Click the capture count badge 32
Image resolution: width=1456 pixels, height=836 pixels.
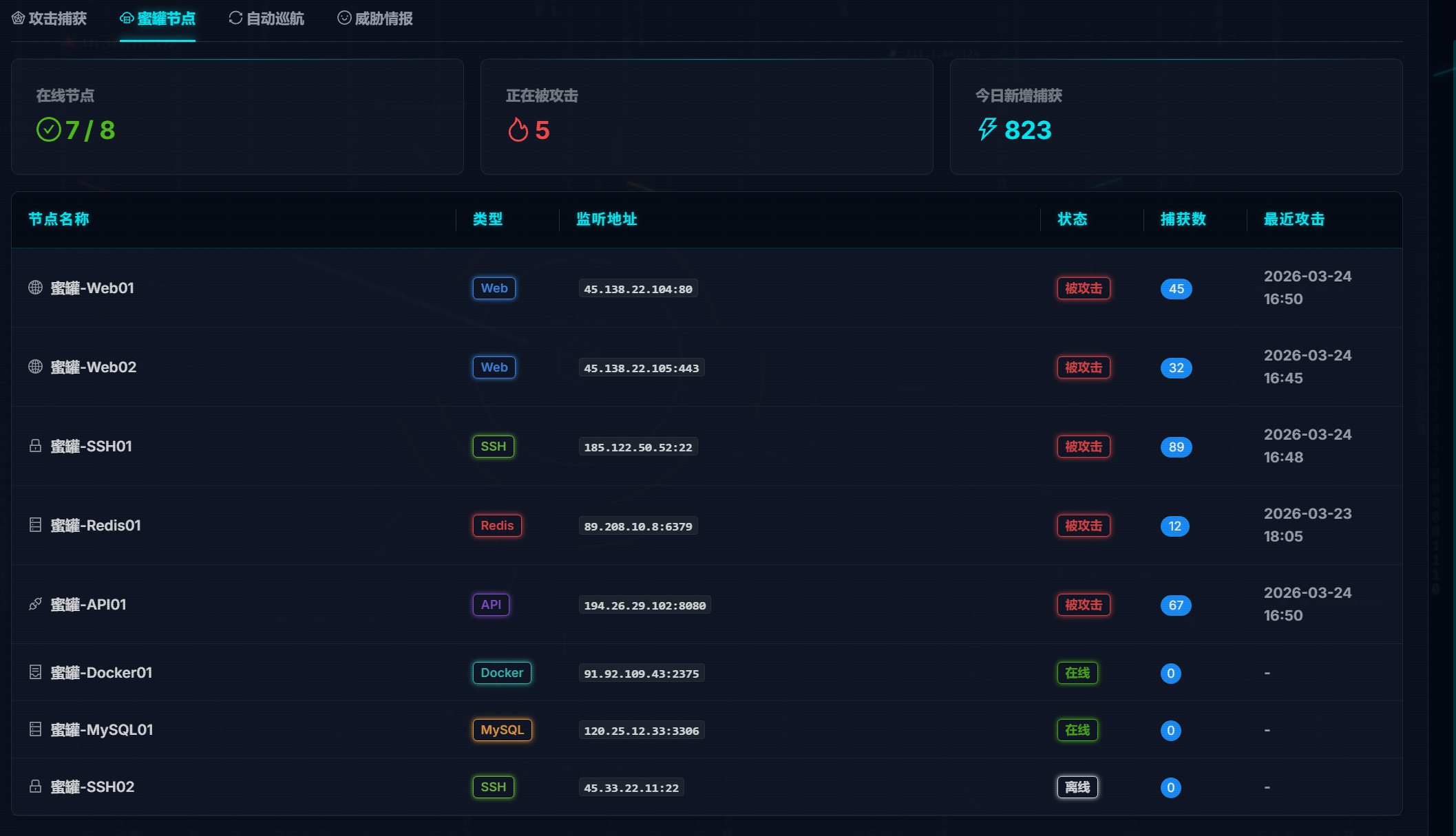pos(1177,368)
